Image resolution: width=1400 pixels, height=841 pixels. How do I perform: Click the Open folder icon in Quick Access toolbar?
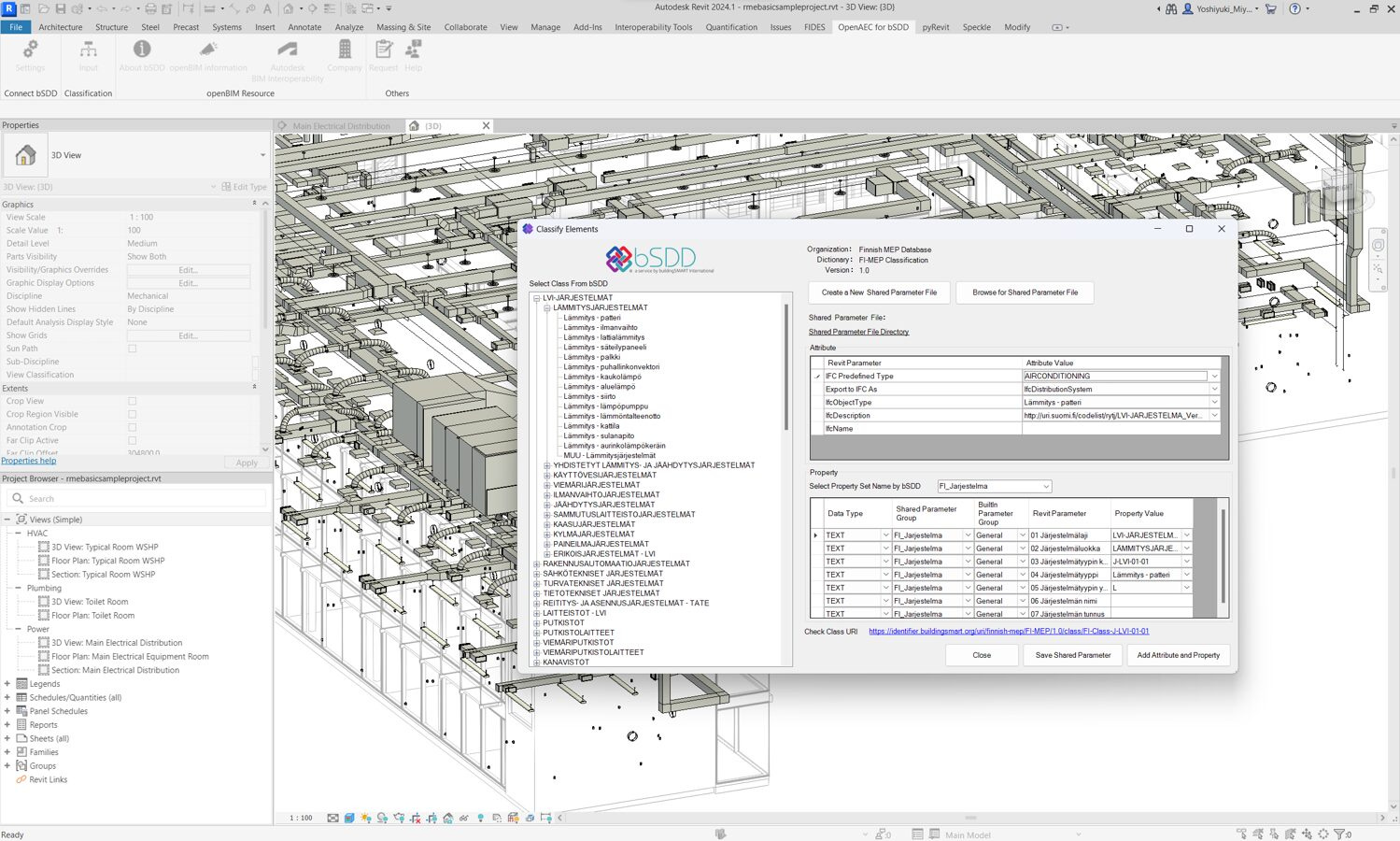43,8
